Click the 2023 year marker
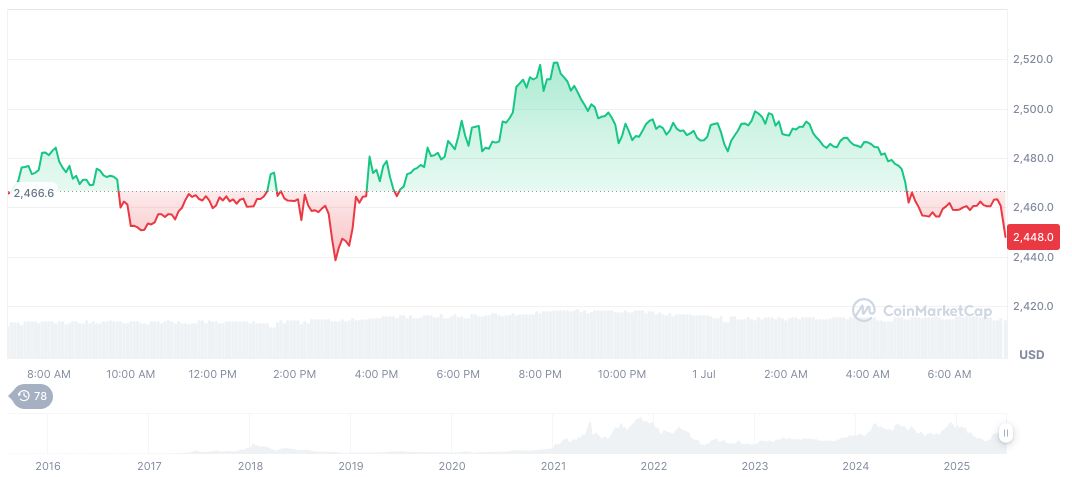The image size is (1072, 477). pos(755,466)
